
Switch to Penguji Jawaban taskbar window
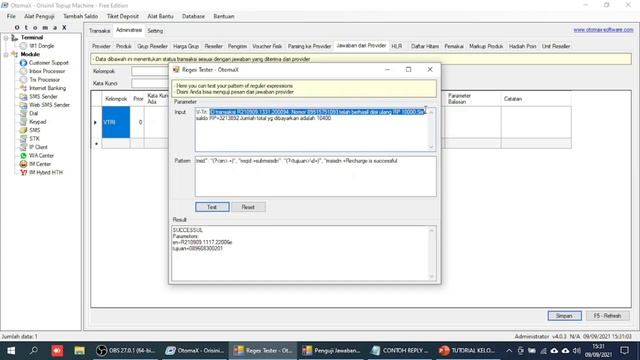click(x=331, y=351)
